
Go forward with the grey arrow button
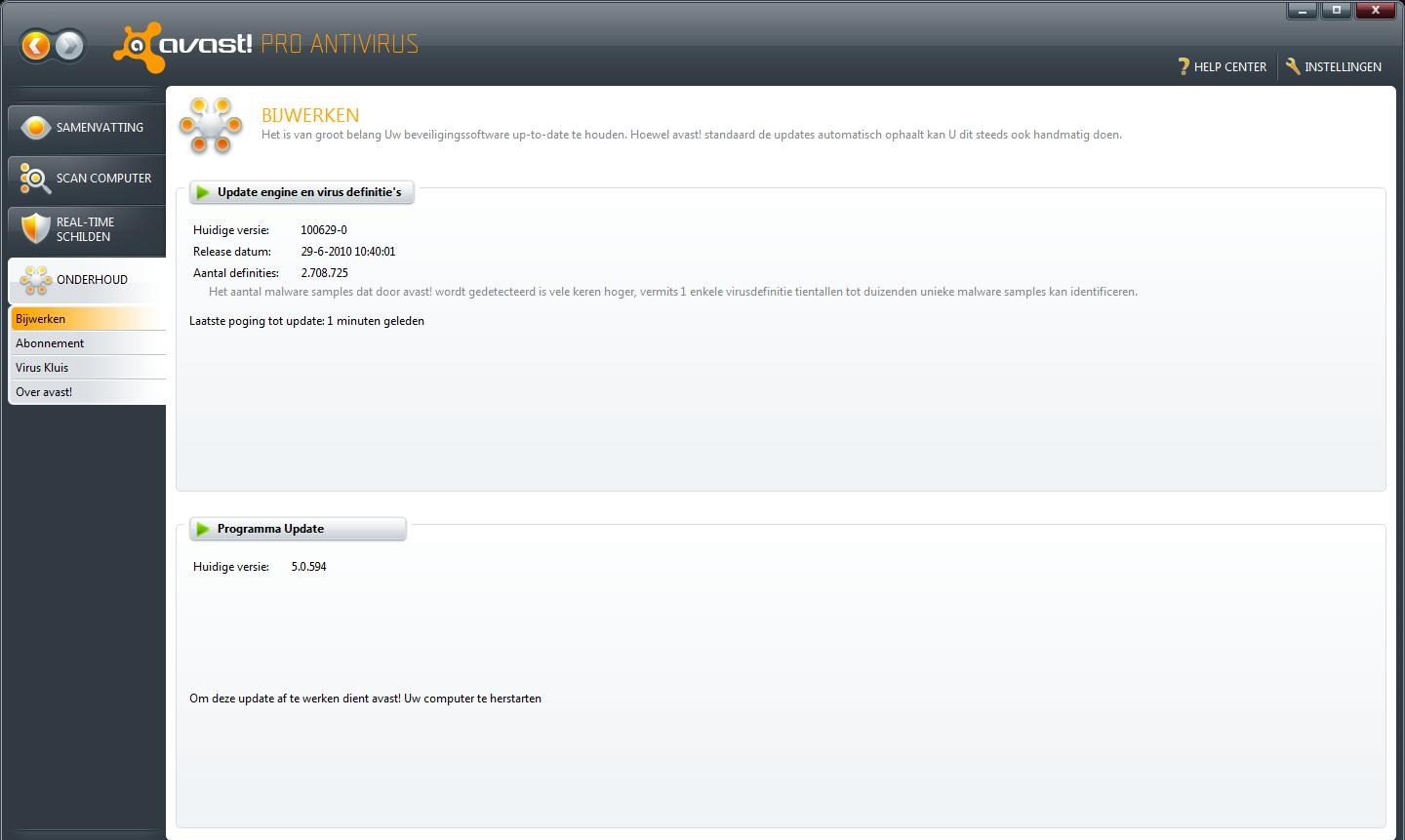pyautogui.click(x=69, y=45)
